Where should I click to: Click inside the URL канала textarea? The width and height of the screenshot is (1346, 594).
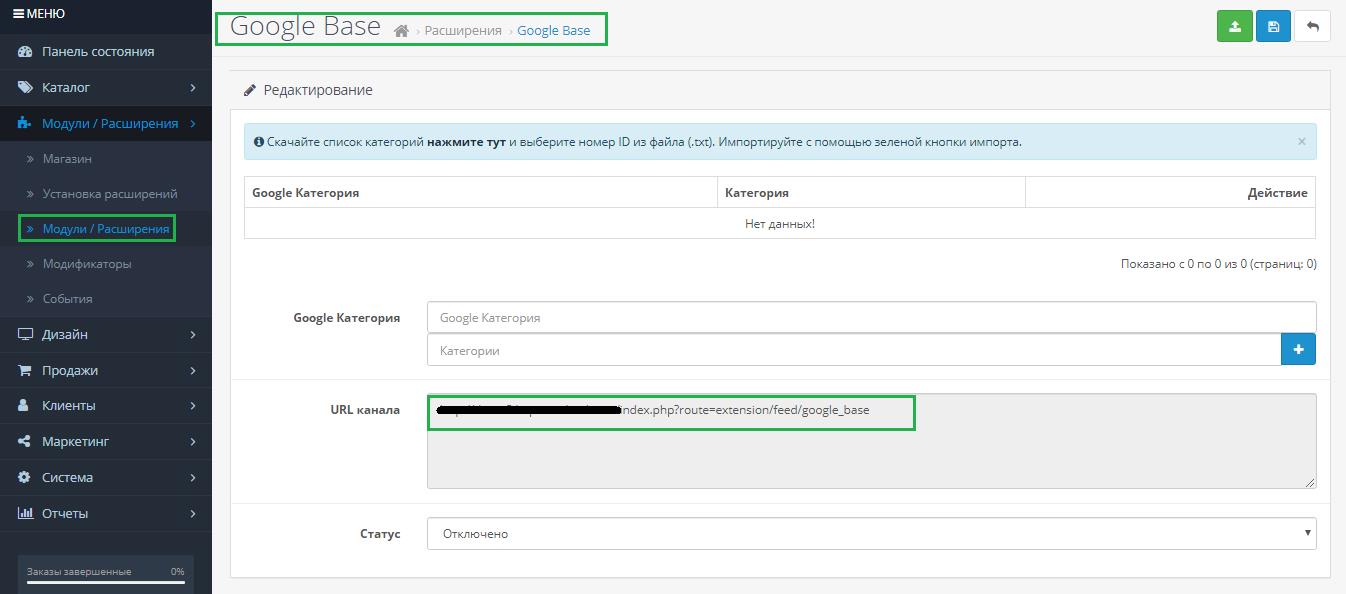[x=871, y=441]
